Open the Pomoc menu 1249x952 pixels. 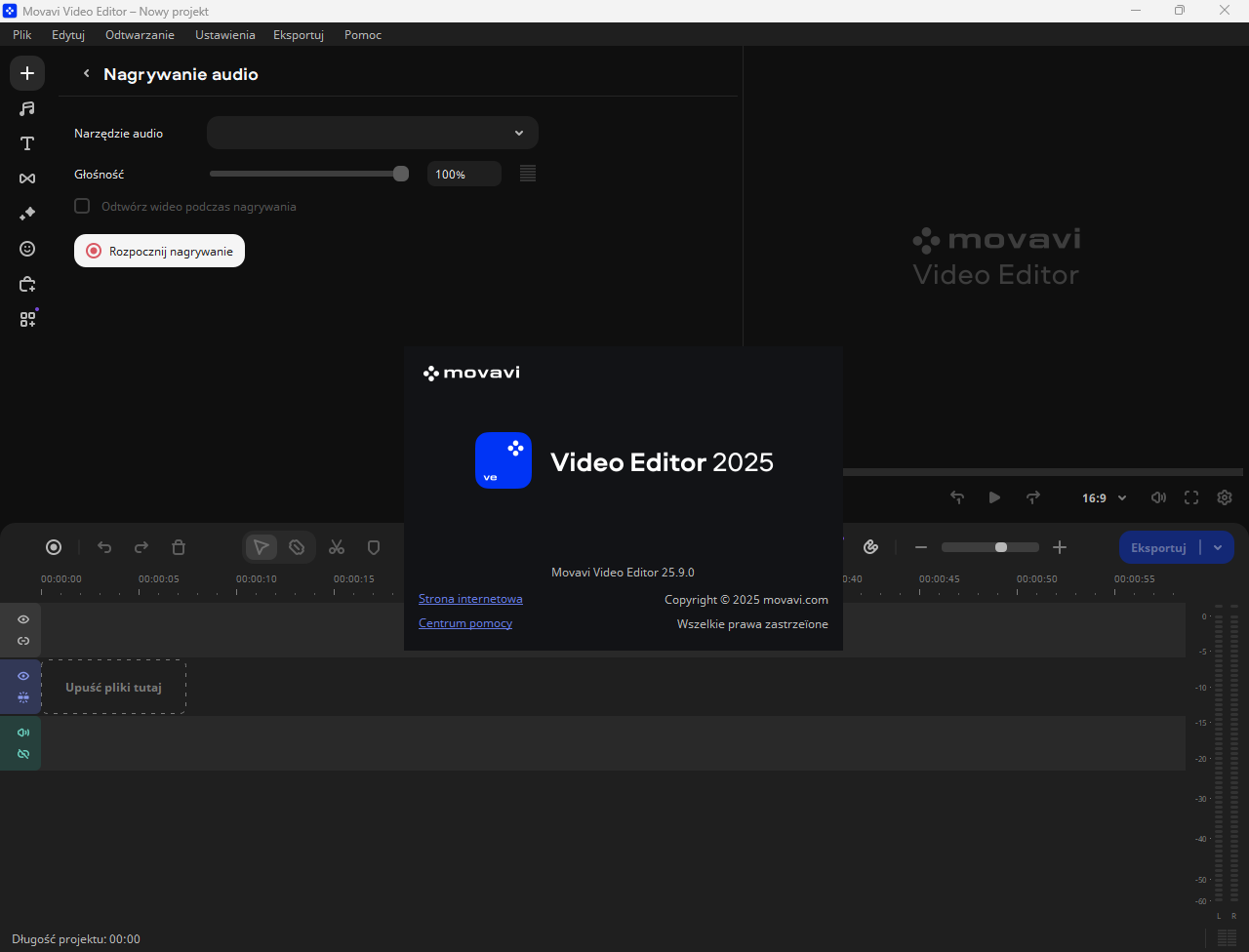coord(363,34)
